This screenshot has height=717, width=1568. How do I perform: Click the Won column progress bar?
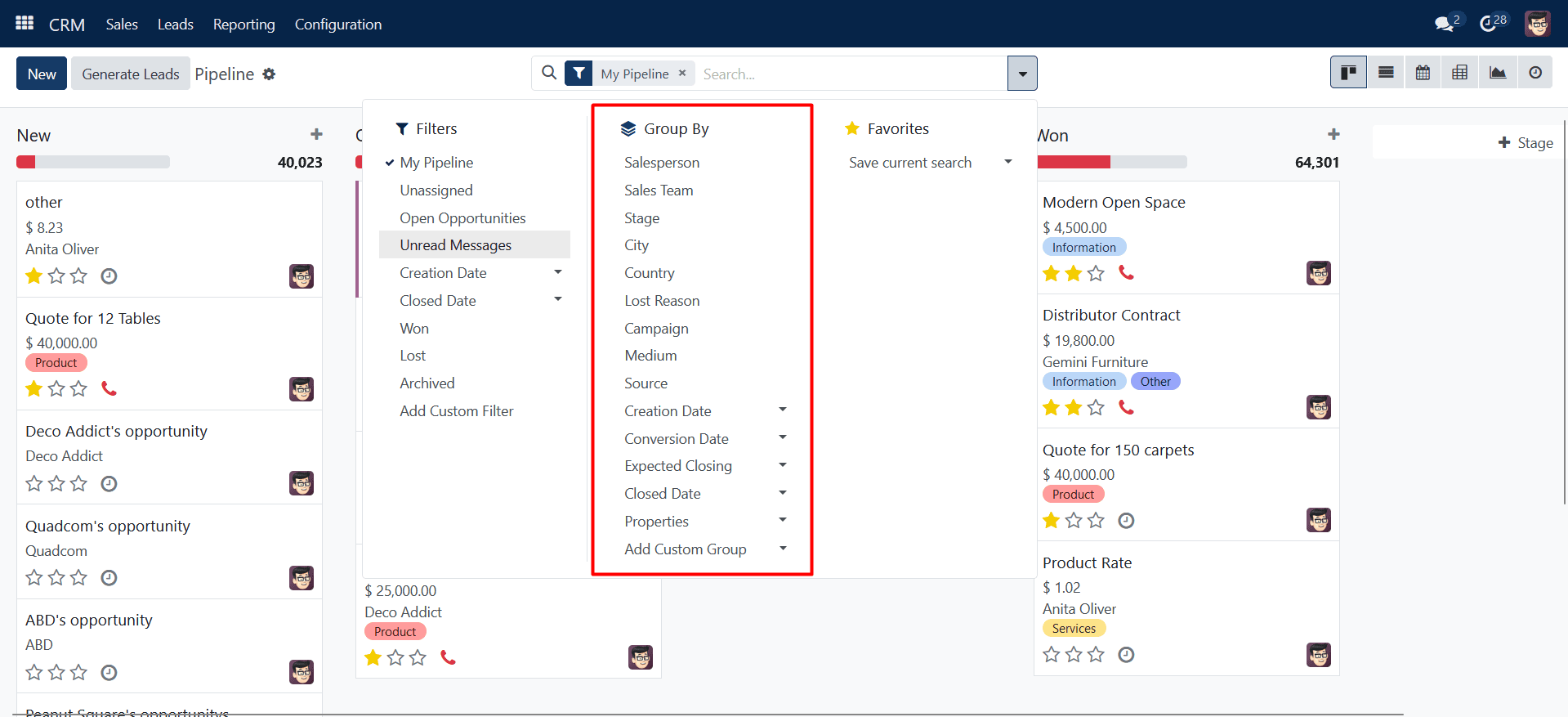coord(1111,162)
